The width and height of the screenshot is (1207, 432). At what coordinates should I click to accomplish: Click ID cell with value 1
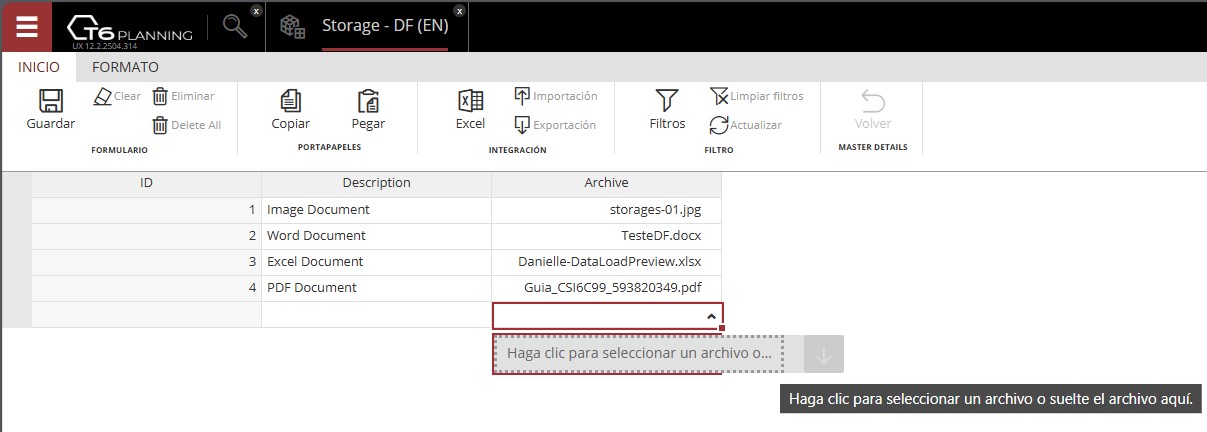pyautogui.click(x=146, y=210)
